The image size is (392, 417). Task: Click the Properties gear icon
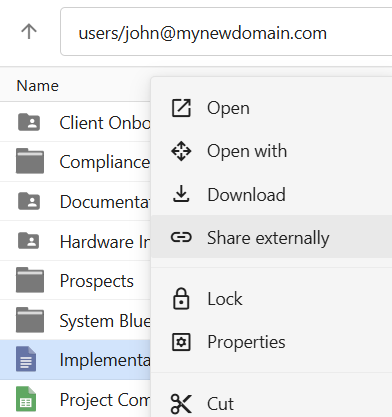point(181,342)
